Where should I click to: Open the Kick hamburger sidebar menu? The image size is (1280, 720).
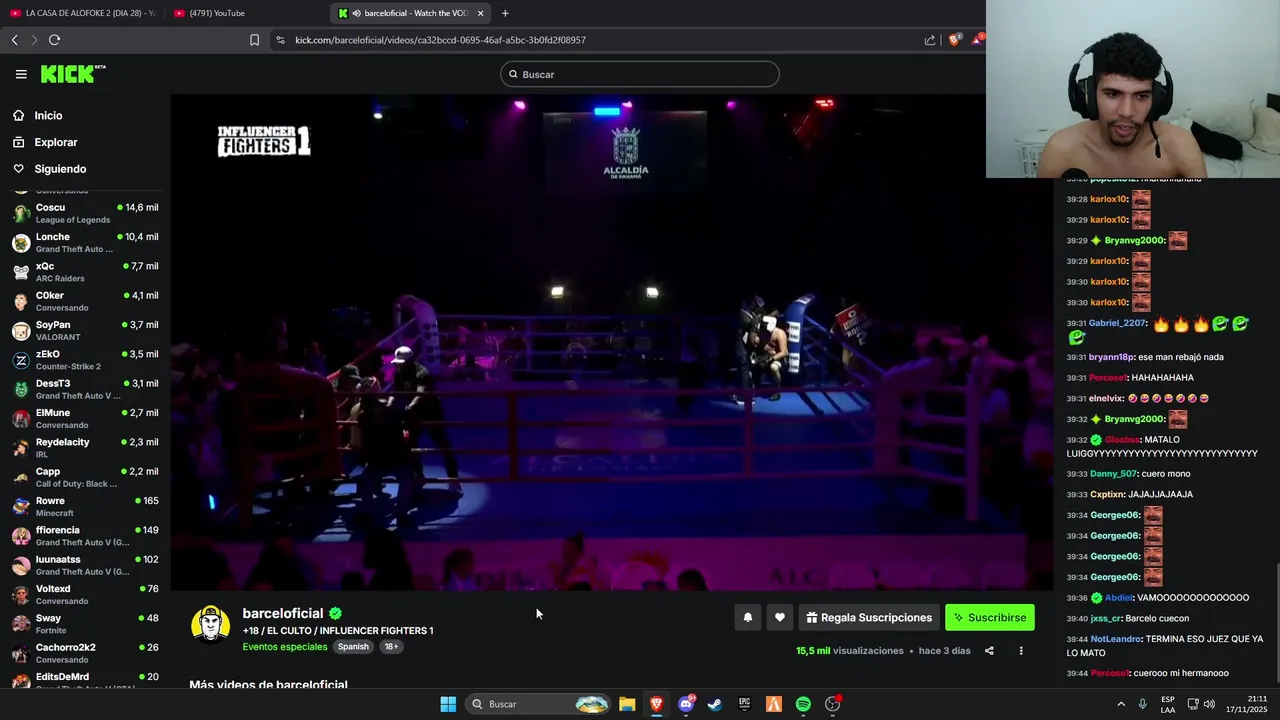click(21, 74)
